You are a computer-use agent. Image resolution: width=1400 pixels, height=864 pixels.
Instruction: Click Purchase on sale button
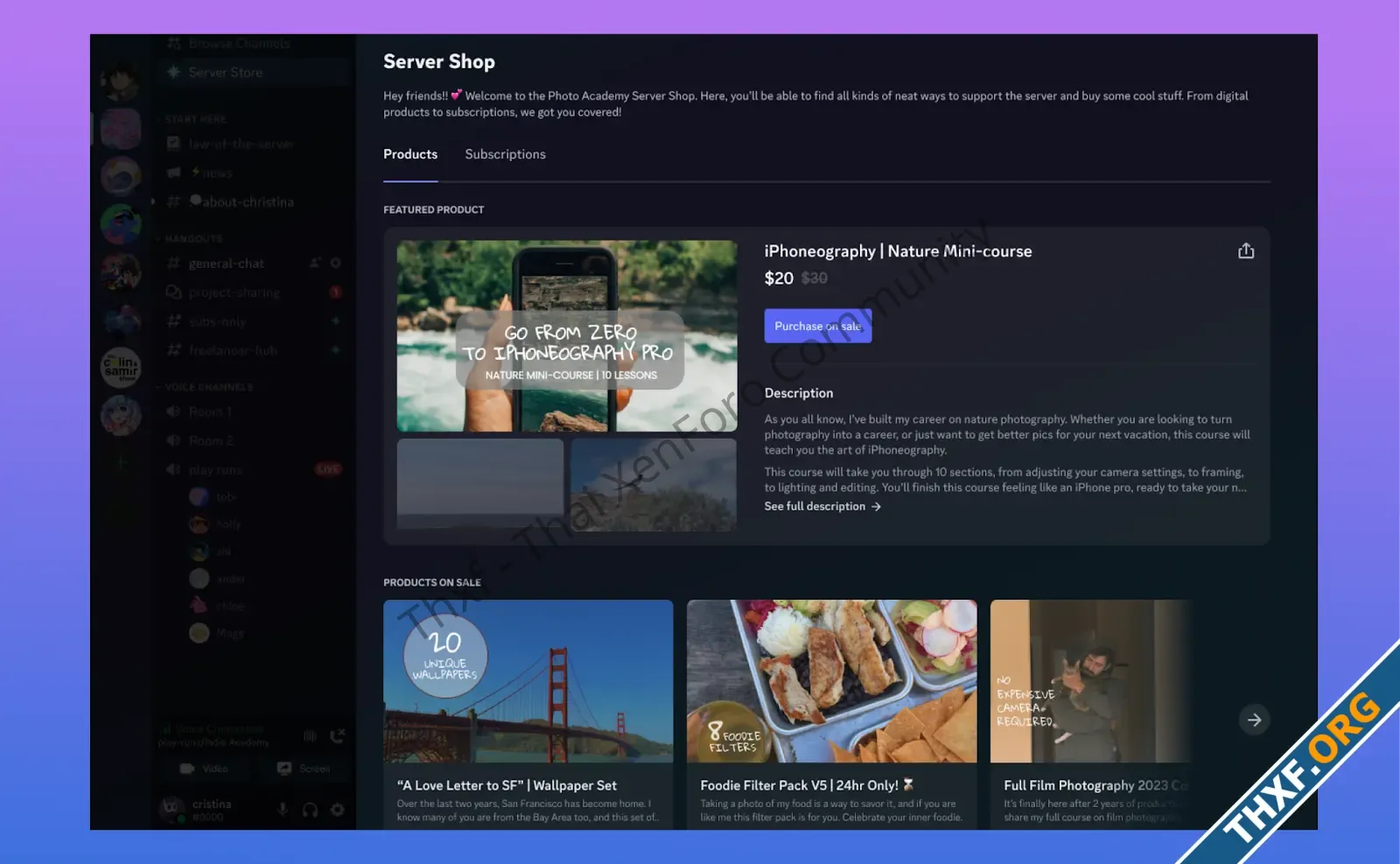point(817,326)
